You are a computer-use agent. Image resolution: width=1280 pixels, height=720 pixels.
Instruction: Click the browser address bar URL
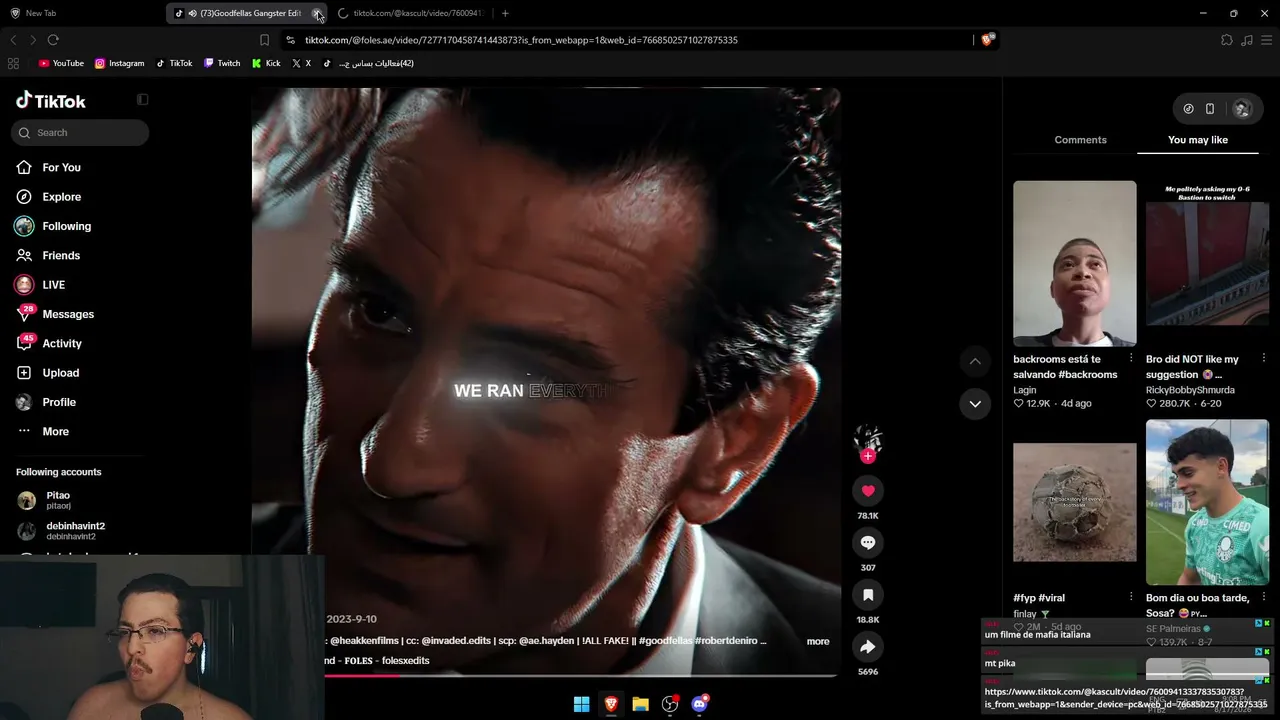pyautogui.click(x=521, y=40)
